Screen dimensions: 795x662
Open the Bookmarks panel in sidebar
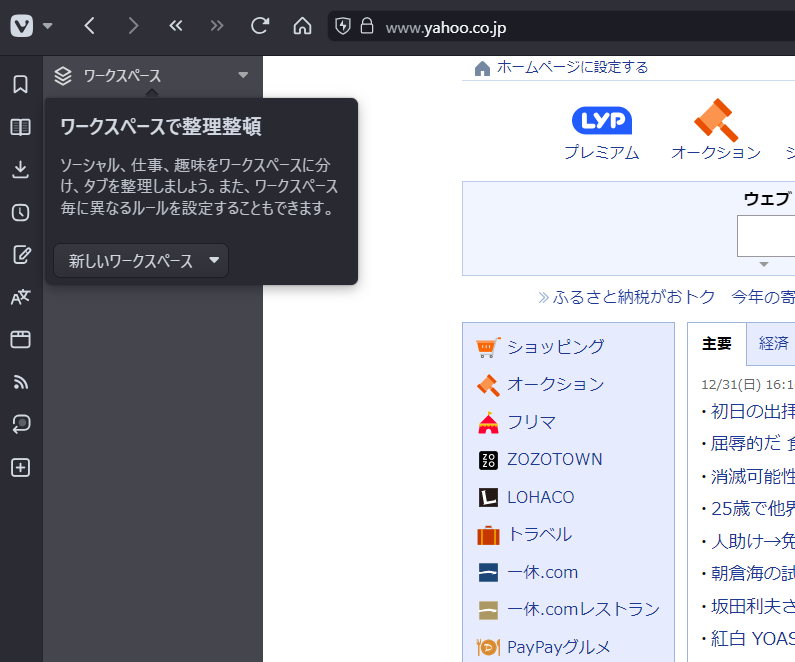(20, 84)
